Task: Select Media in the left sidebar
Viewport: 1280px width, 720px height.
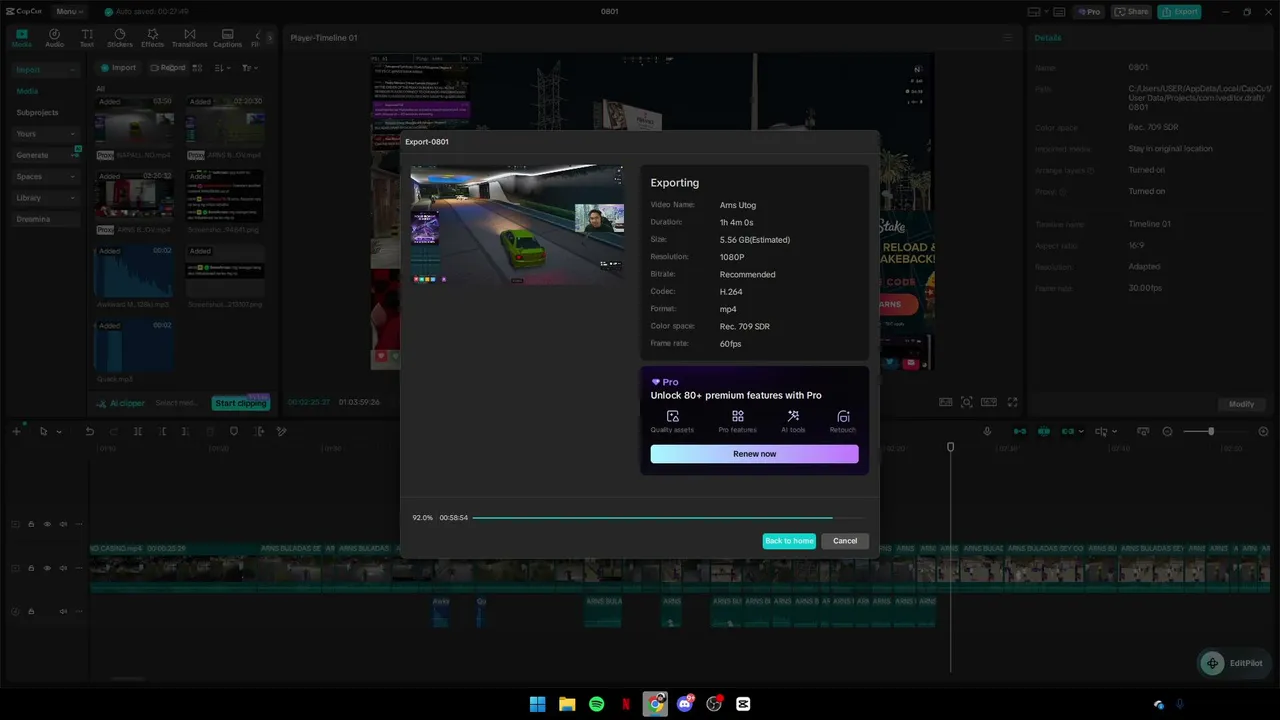Action: (x=27, y=91)
